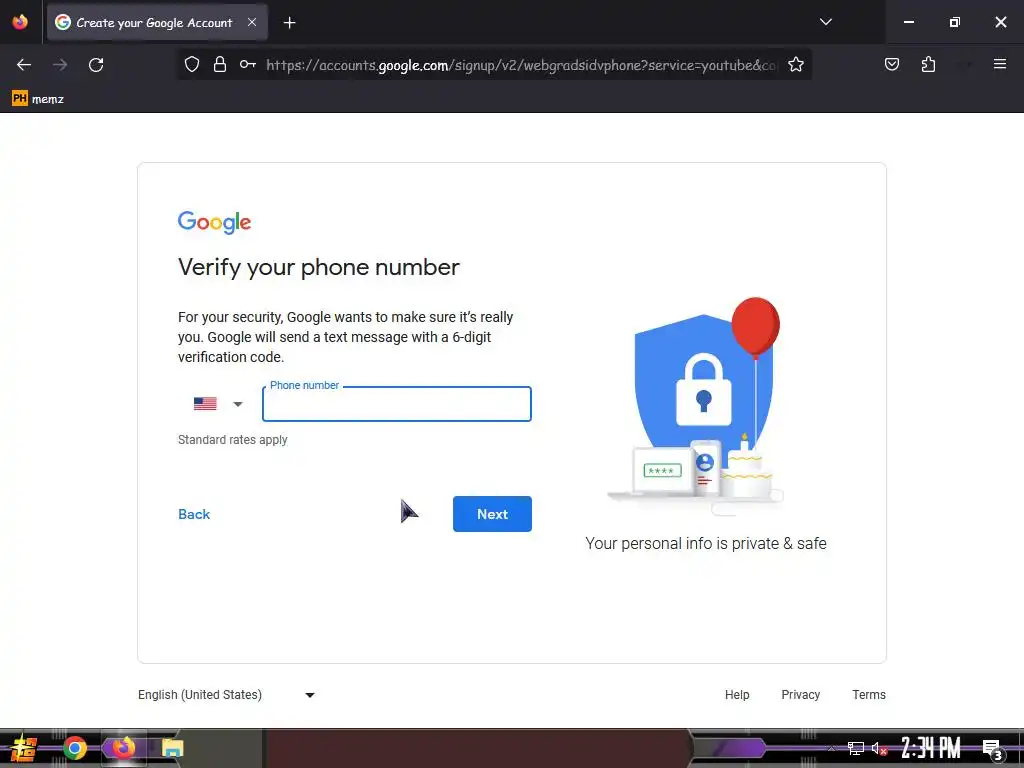Open the memz bookmark
1024x768 pixels.
point(38,99)
